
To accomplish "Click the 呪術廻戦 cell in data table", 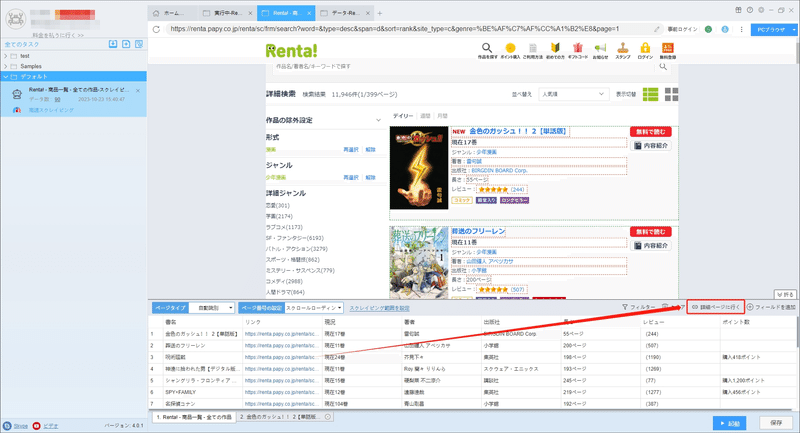I will point(202,358).
